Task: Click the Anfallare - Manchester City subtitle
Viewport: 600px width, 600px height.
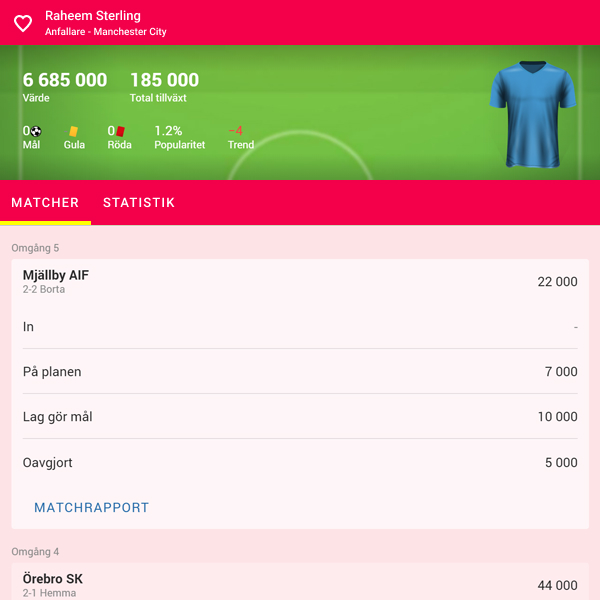Action: [106, 32]
